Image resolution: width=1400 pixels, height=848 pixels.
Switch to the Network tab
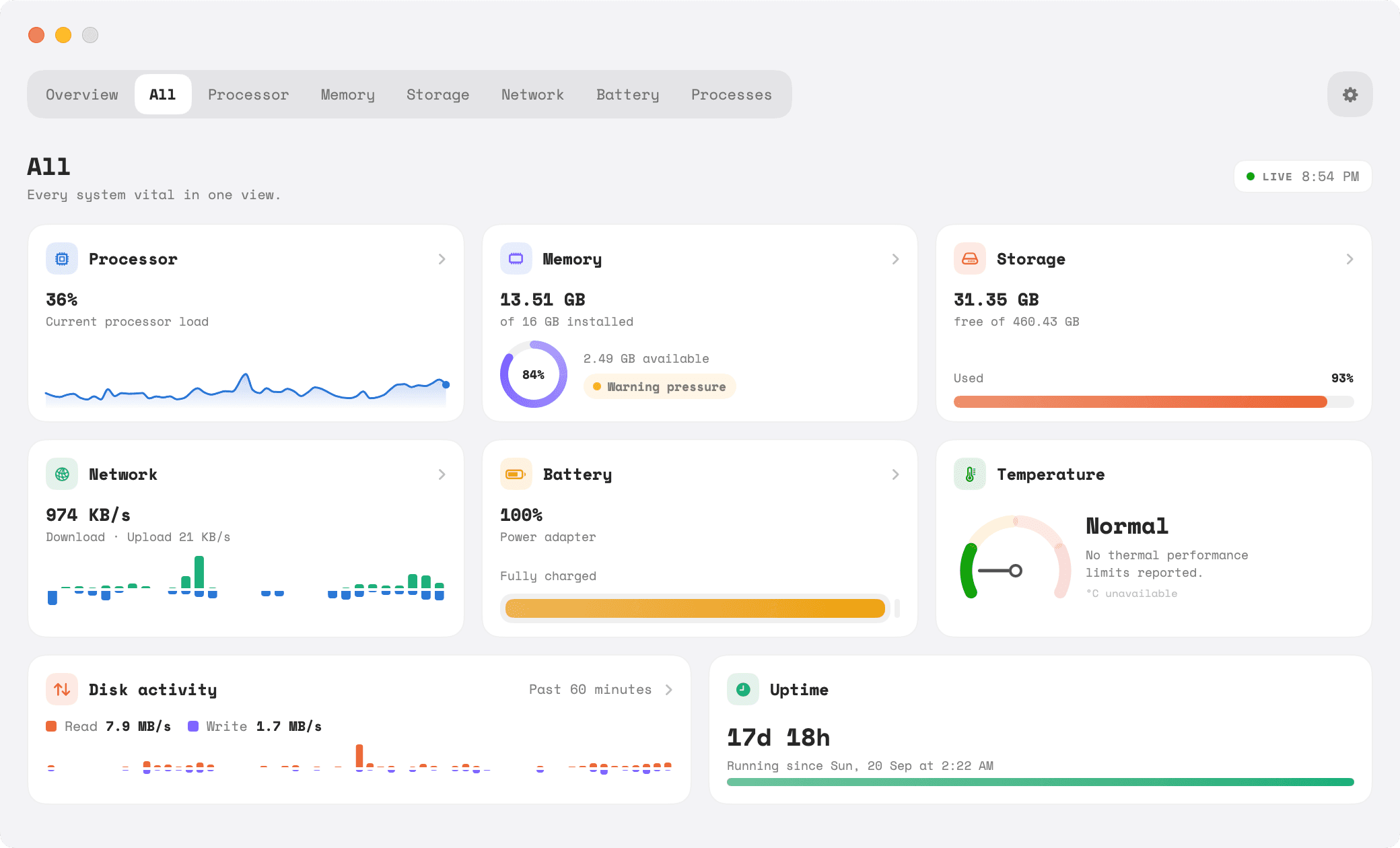(532, 95)
